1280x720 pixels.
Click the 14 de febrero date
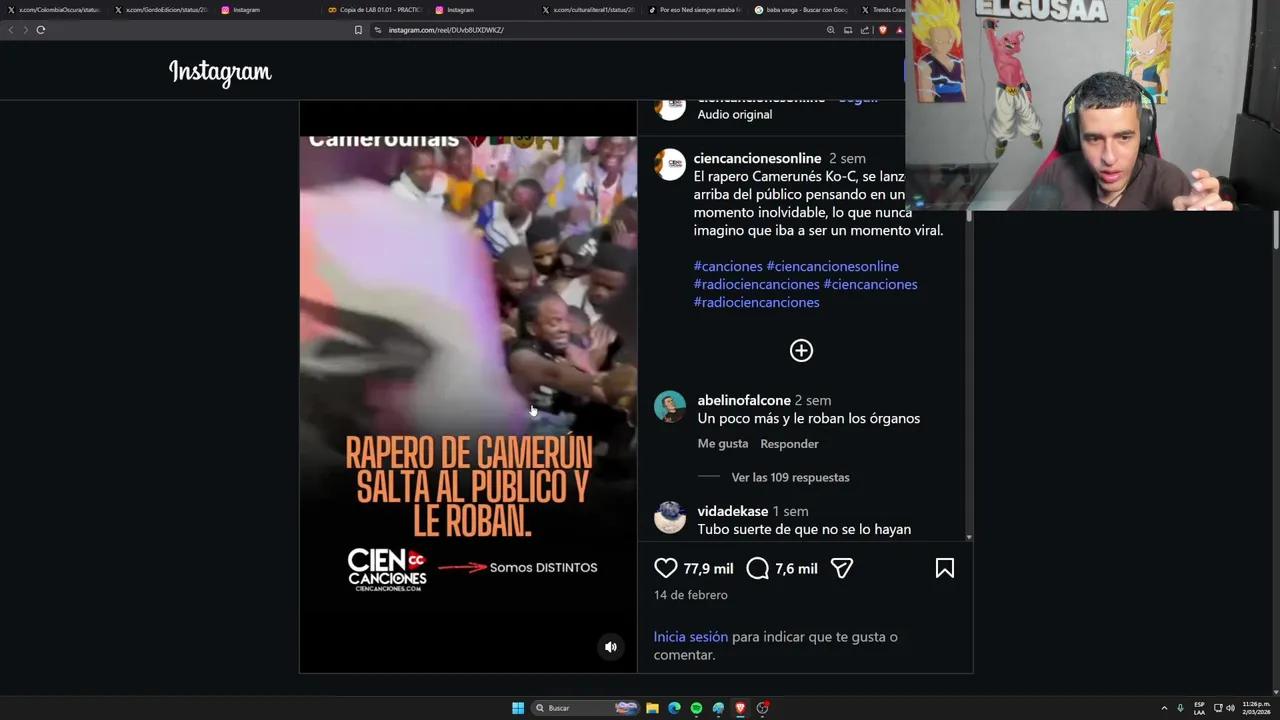(x=691, y=594)
